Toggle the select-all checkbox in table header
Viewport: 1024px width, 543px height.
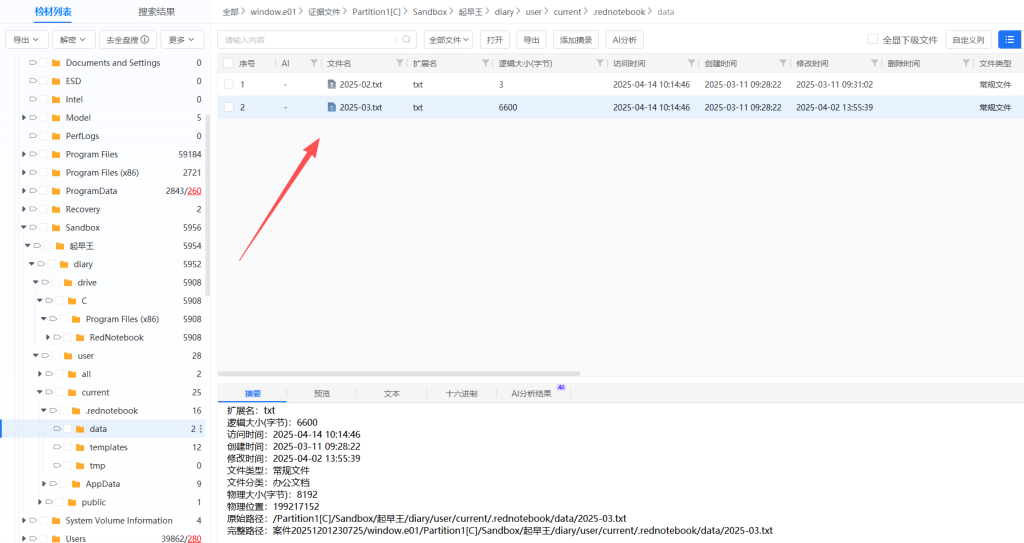[229, 63]
